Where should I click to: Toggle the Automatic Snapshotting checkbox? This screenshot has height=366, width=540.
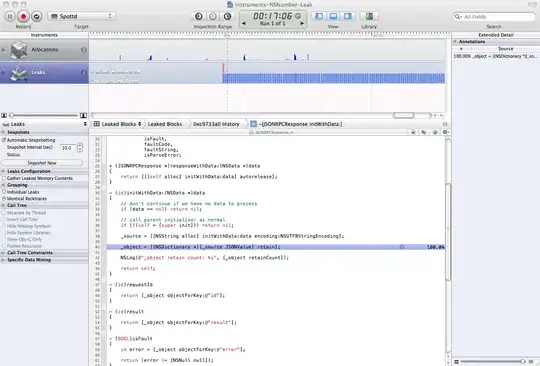tap(4, 140)
